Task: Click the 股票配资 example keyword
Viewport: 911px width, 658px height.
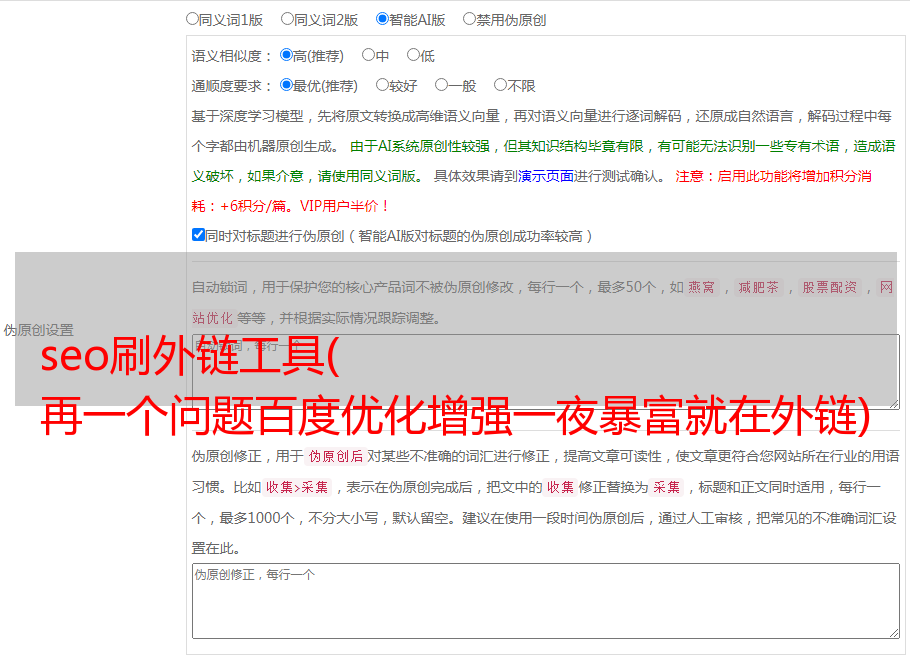Action: [830, 287]
